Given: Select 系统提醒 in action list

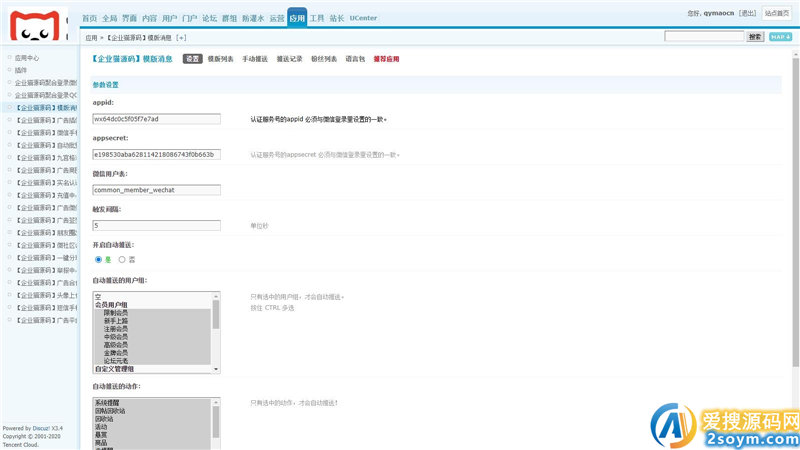Looking at the screenshot, I should tap(152, 403).
